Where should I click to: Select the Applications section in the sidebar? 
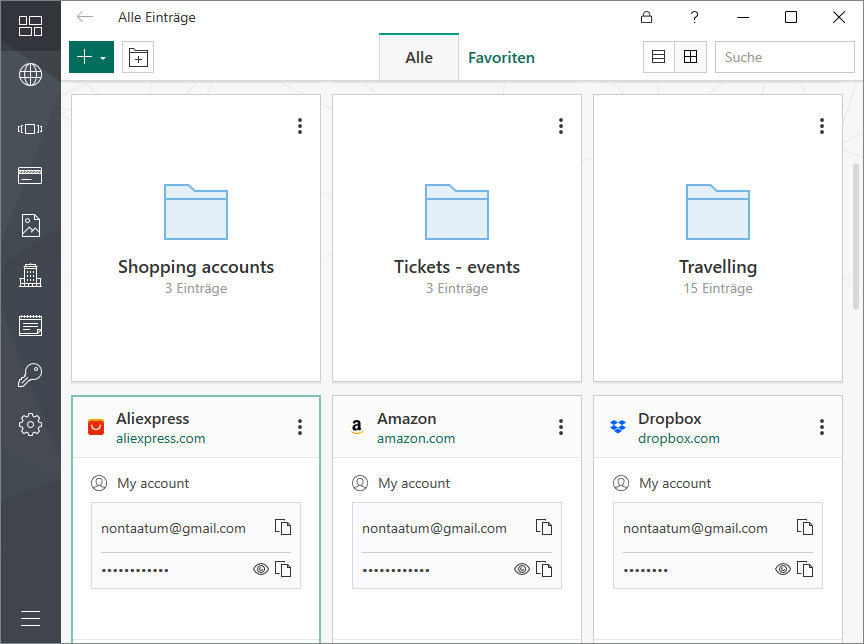pyautogui.click(x=30, y=126)
